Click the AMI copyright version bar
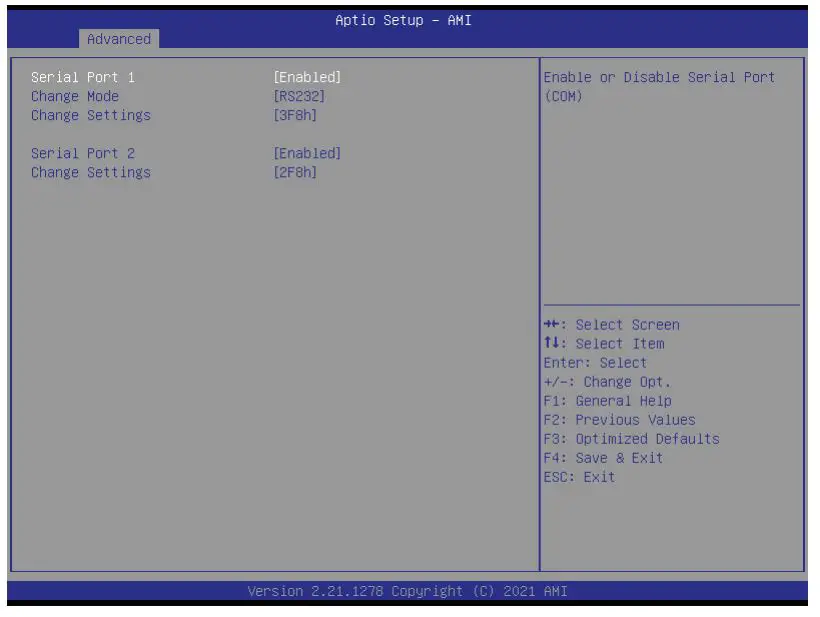The width and height of the screenshot is (820, 617). (x=409, y=592)
